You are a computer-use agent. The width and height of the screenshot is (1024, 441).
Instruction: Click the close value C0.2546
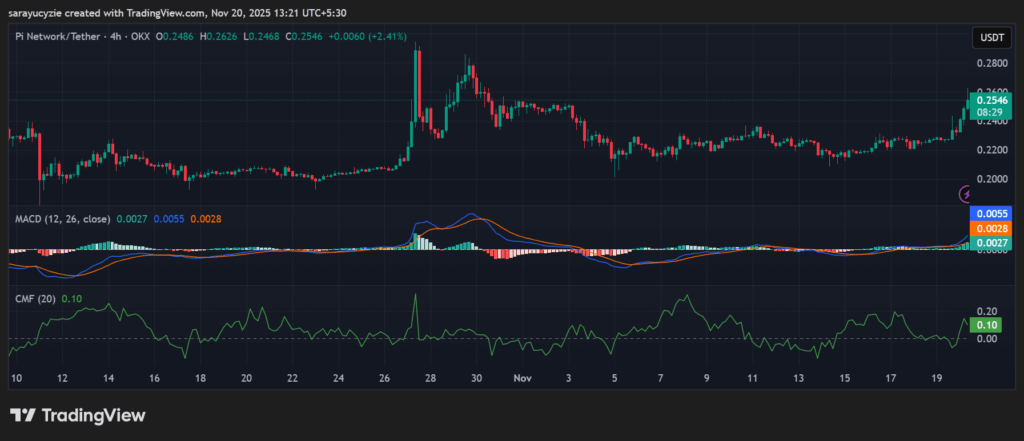pyautogui.click(x=304, y=37)
